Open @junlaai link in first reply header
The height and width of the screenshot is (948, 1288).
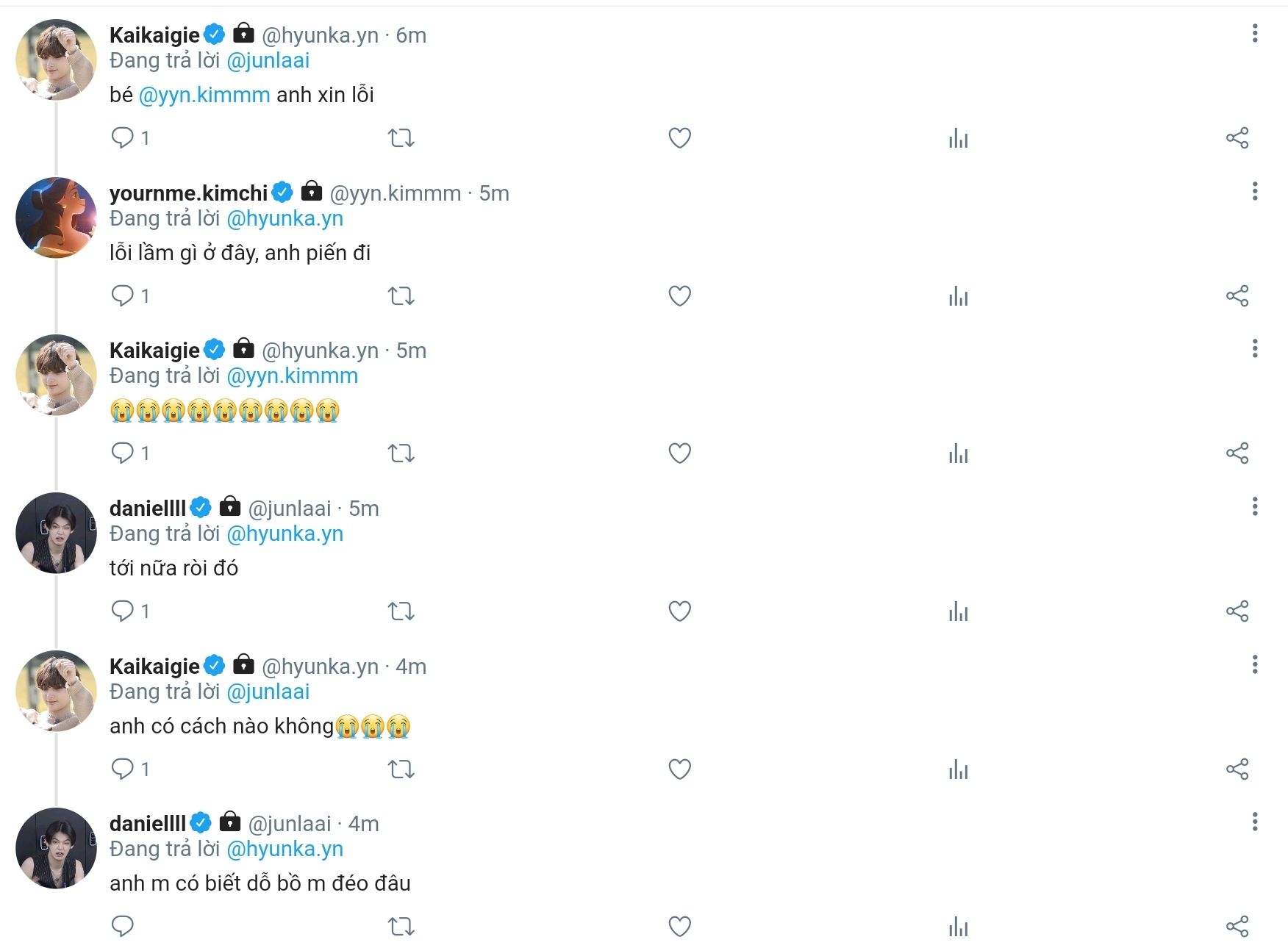268,61
